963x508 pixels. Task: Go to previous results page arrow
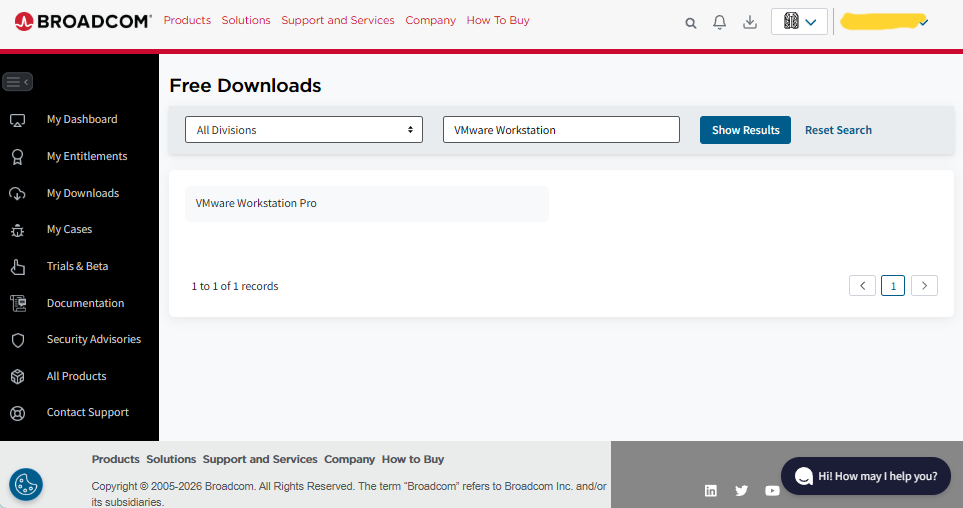coord(862,286)
